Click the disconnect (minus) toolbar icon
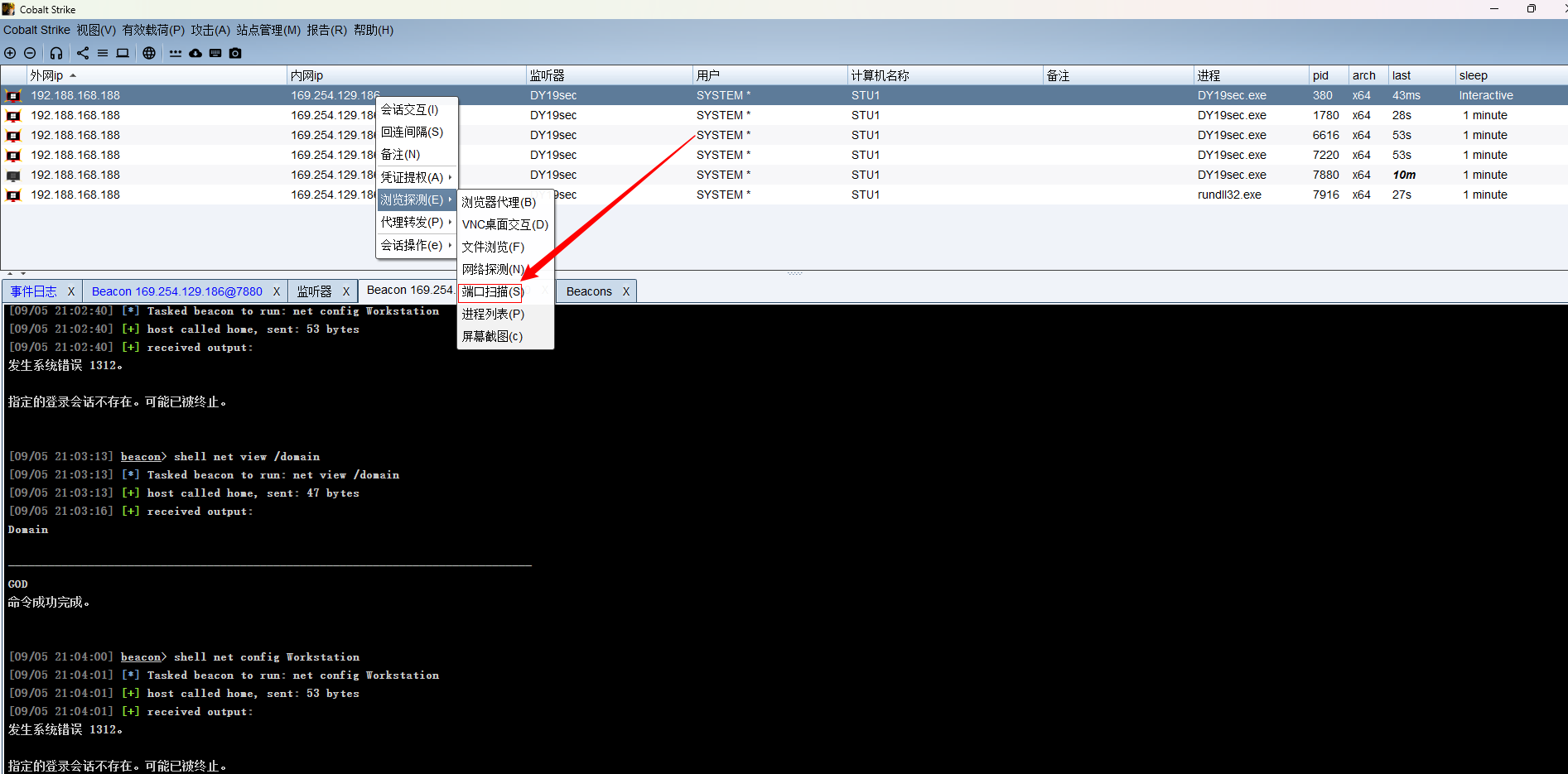Image resolution: width=1568 pixels, height=774 pixels. tap(30, 53)
